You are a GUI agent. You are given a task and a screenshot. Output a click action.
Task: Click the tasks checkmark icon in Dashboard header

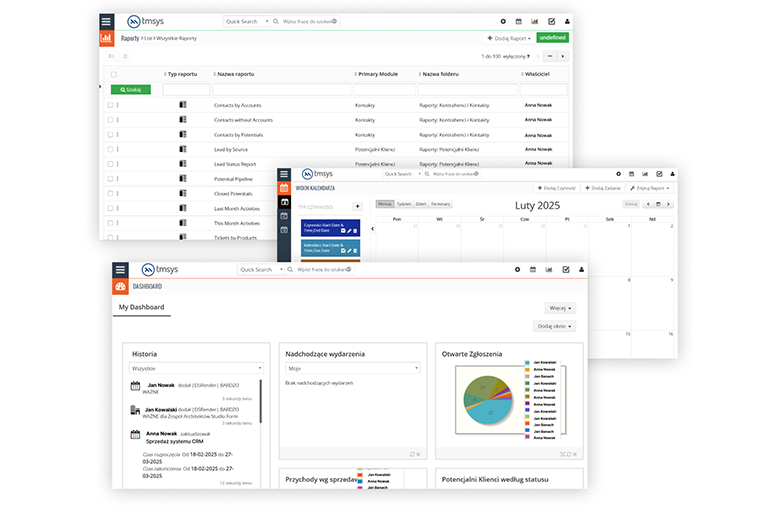(x=566, y=270)
